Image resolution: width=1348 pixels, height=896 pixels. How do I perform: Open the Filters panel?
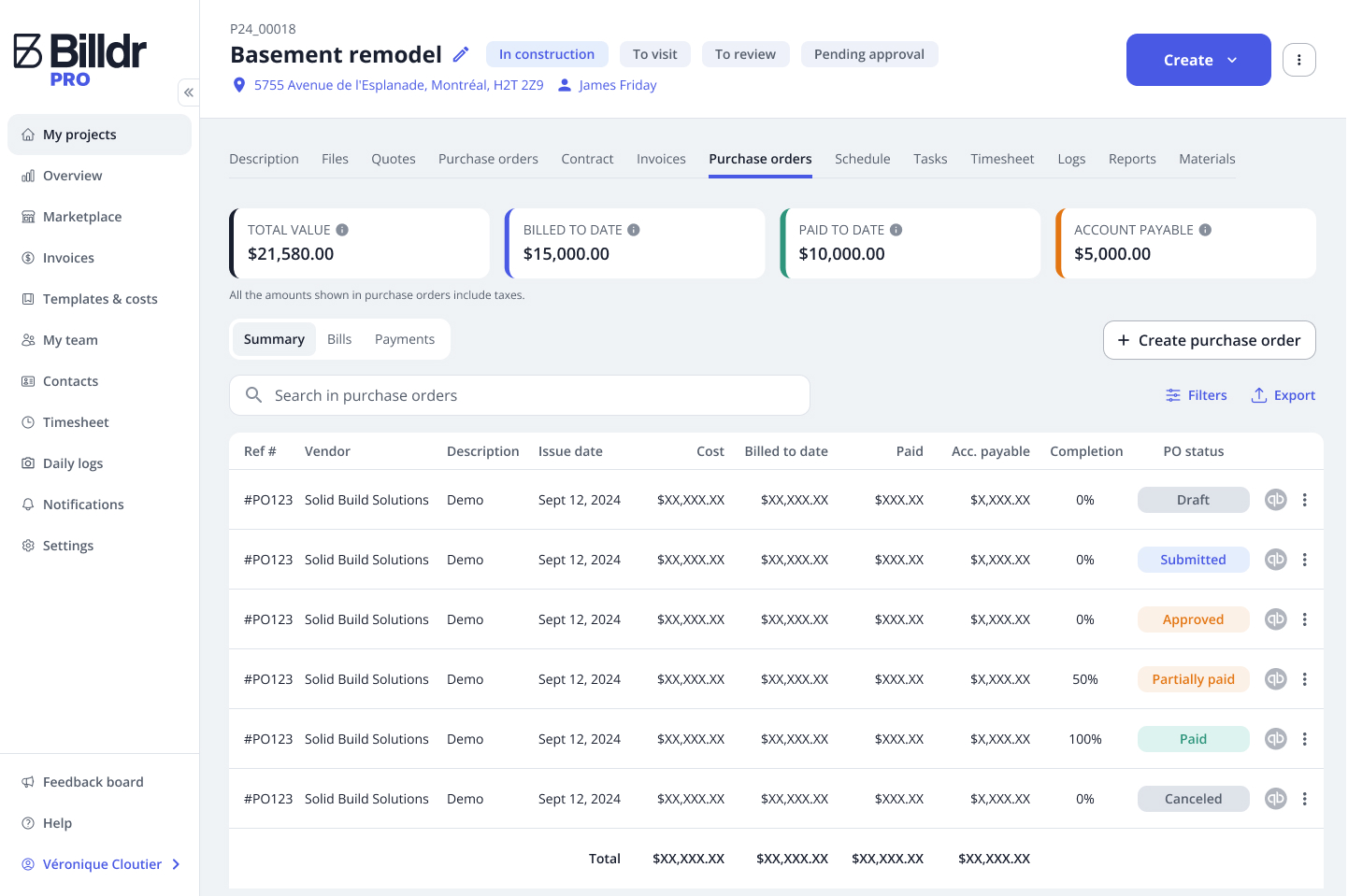click(x=1197, y=395)
